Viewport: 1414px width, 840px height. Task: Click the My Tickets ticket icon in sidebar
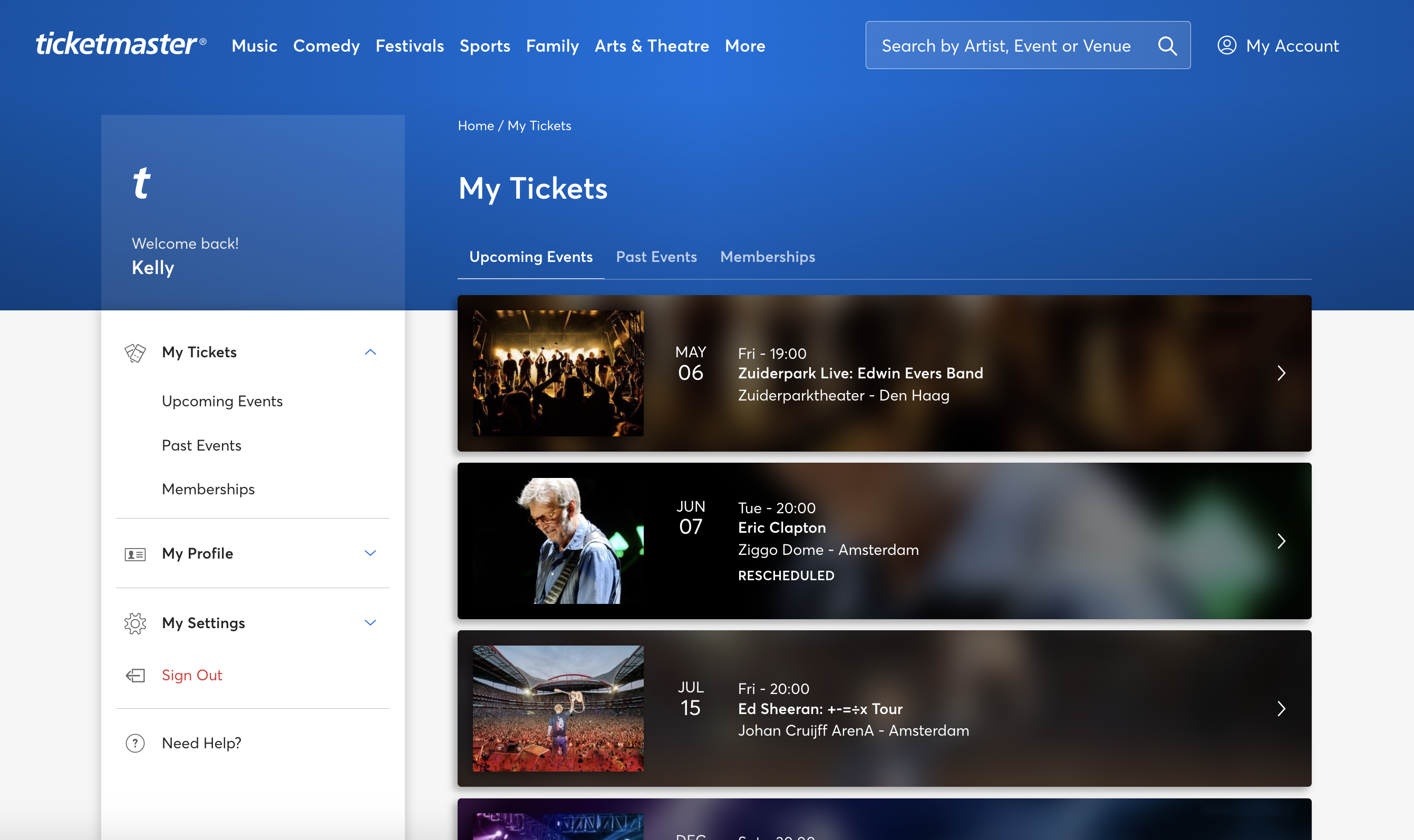135,353
